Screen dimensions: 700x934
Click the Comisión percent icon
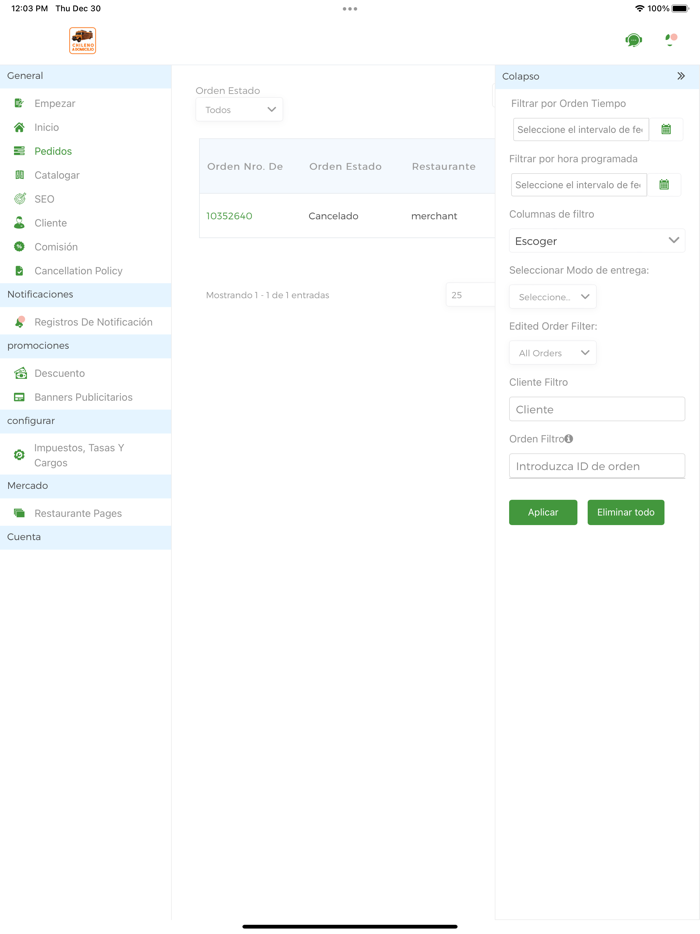pyautogui.click(x=20, y=247)
